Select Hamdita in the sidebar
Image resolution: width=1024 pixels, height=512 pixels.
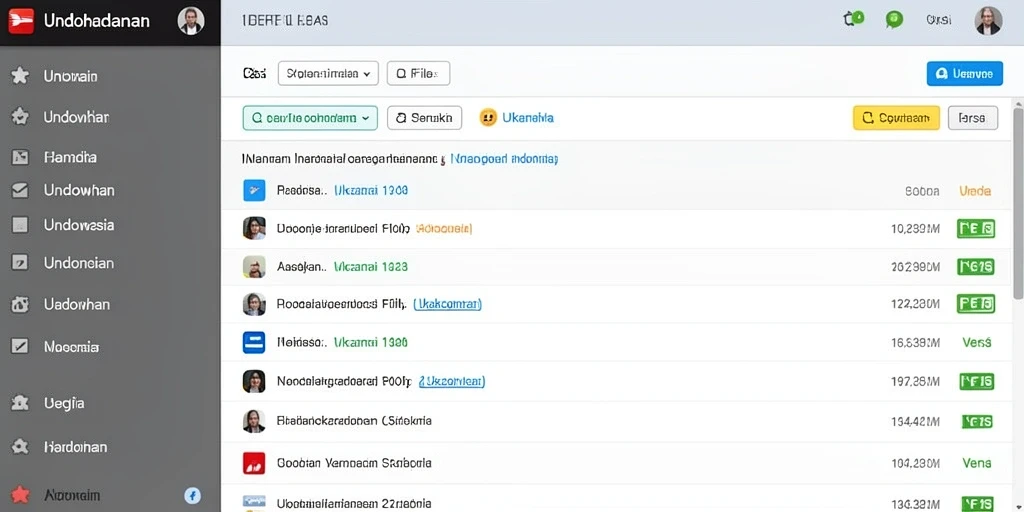[70, 157]
